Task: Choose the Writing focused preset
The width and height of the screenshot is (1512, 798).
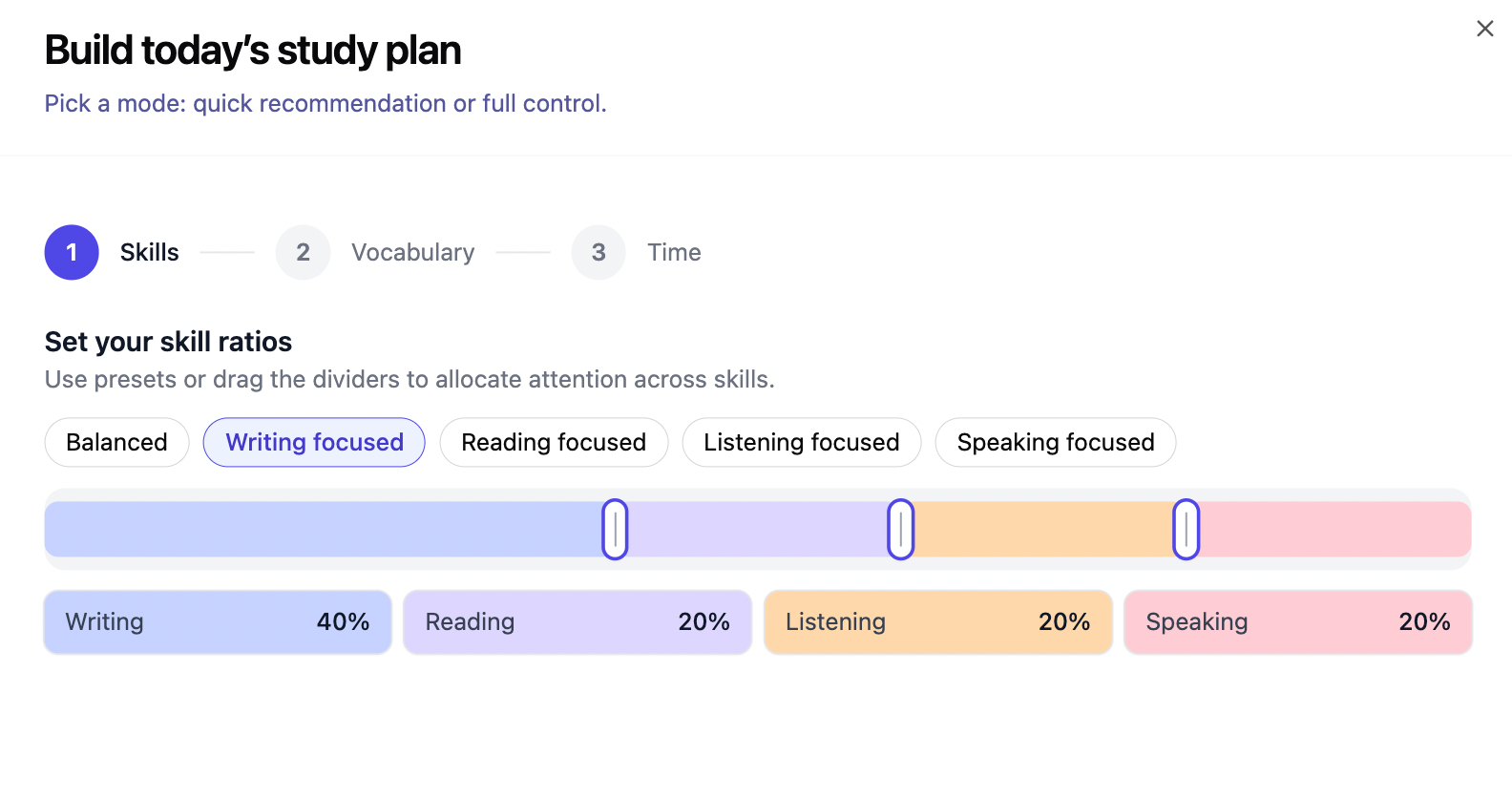Action: coord(314,442)
